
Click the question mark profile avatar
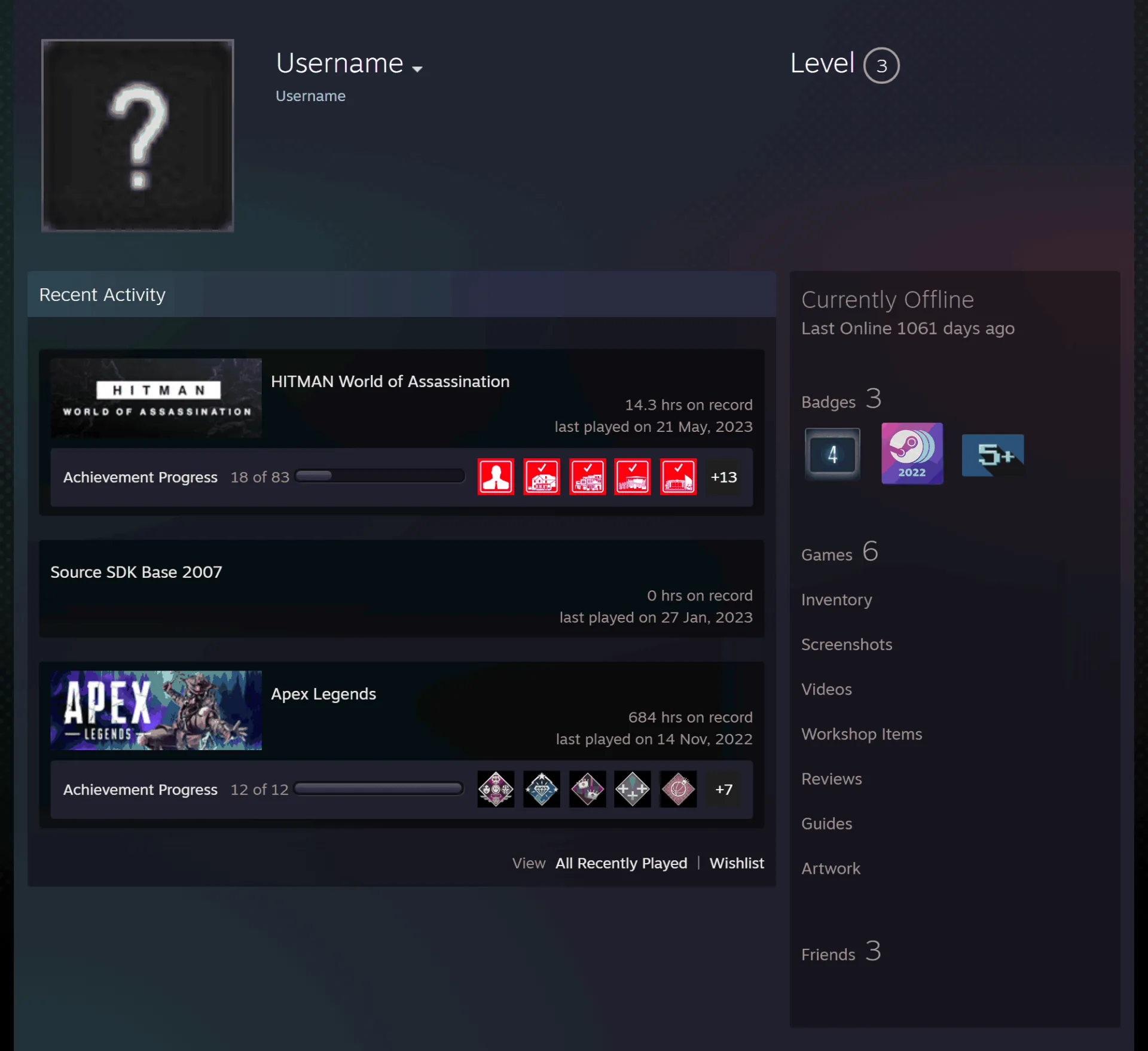(x=138, y=135)
